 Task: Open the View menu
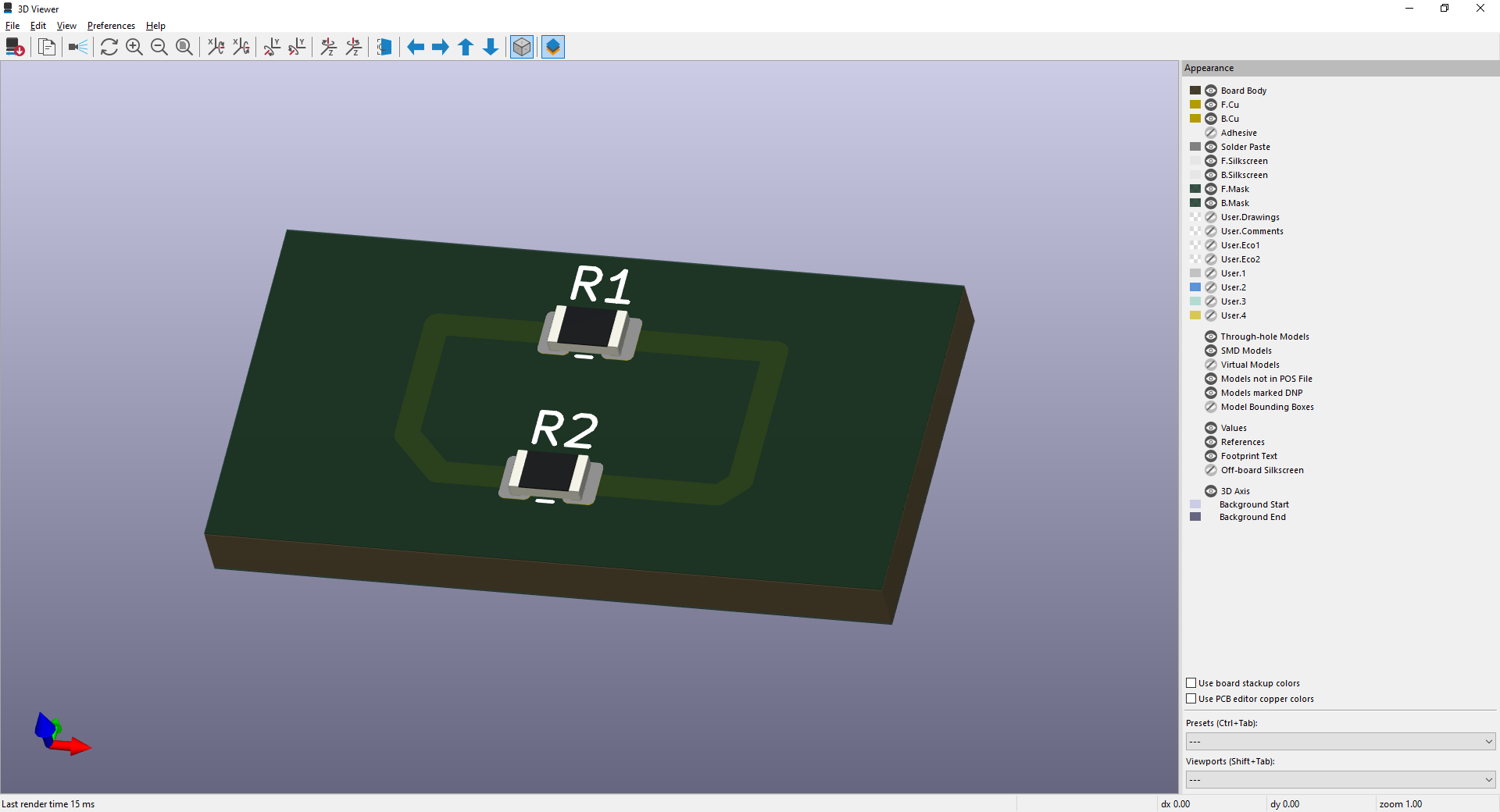[66, 26]
